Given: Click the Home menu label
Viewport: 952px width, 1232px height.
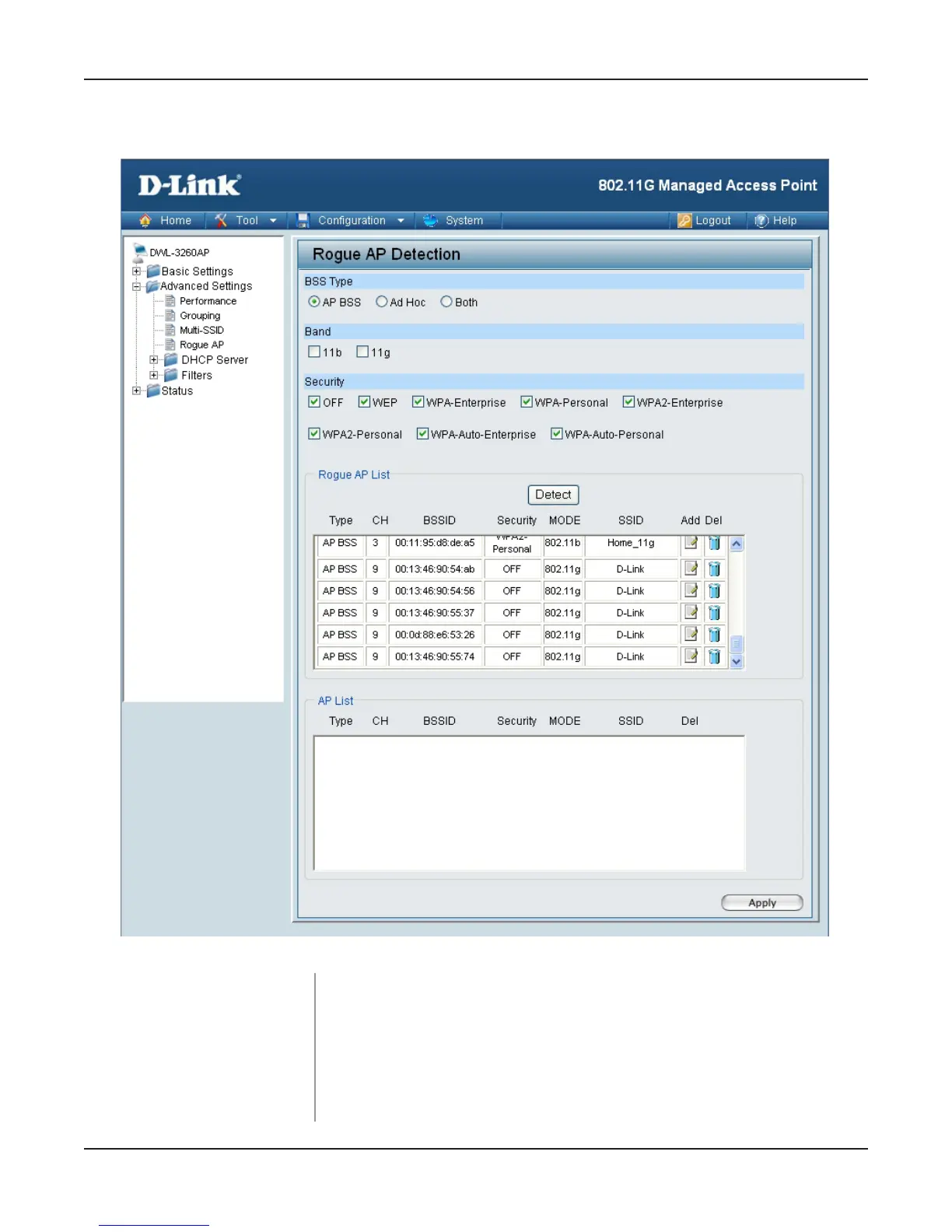Looking at the screenshot, I should pos(176,221).
